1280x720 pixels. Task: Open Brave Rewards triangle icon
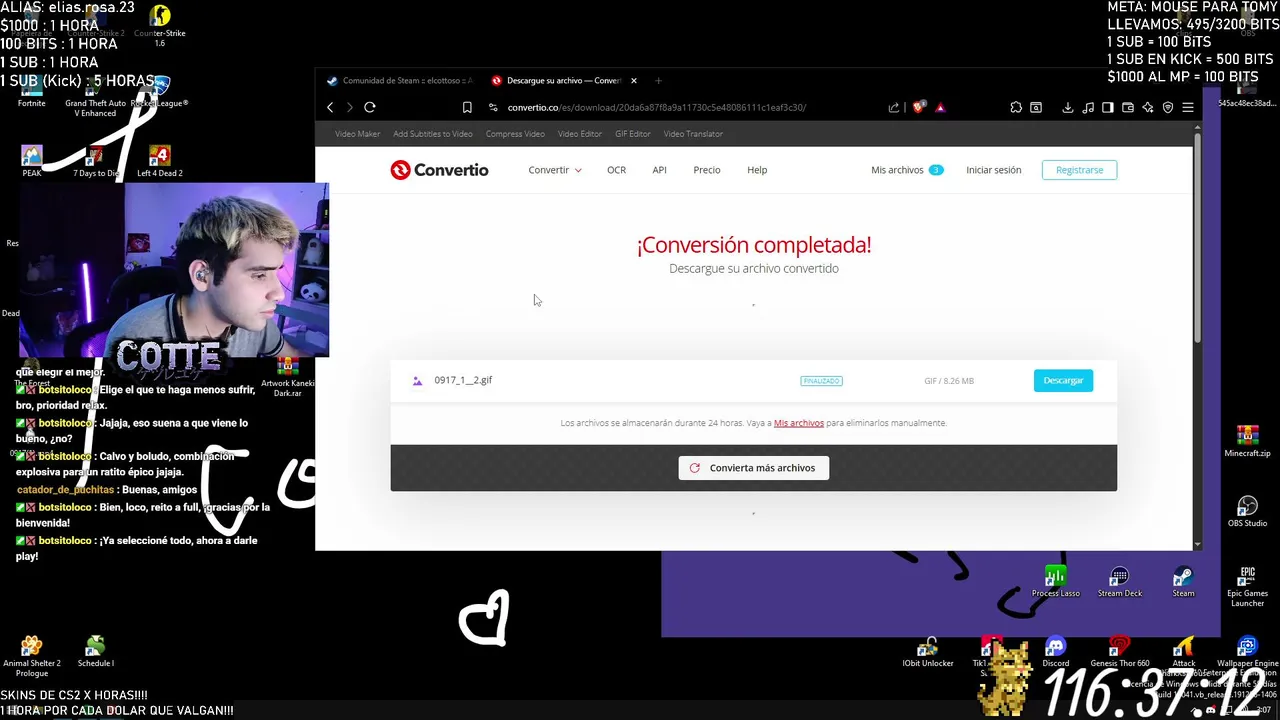pos(940,107)
